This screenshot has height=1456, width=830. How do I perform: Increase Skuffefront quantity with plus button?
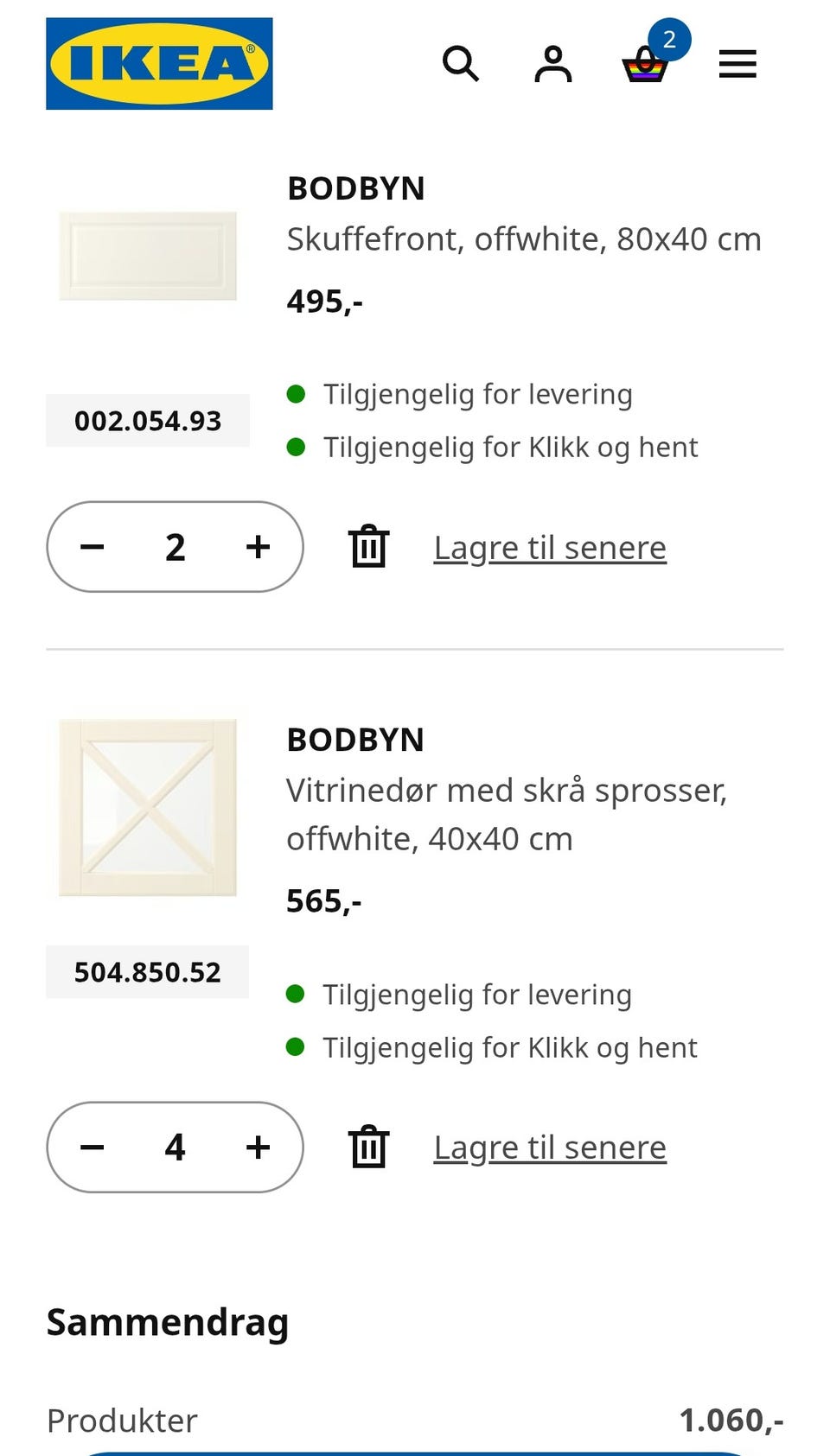click(258, 547)
